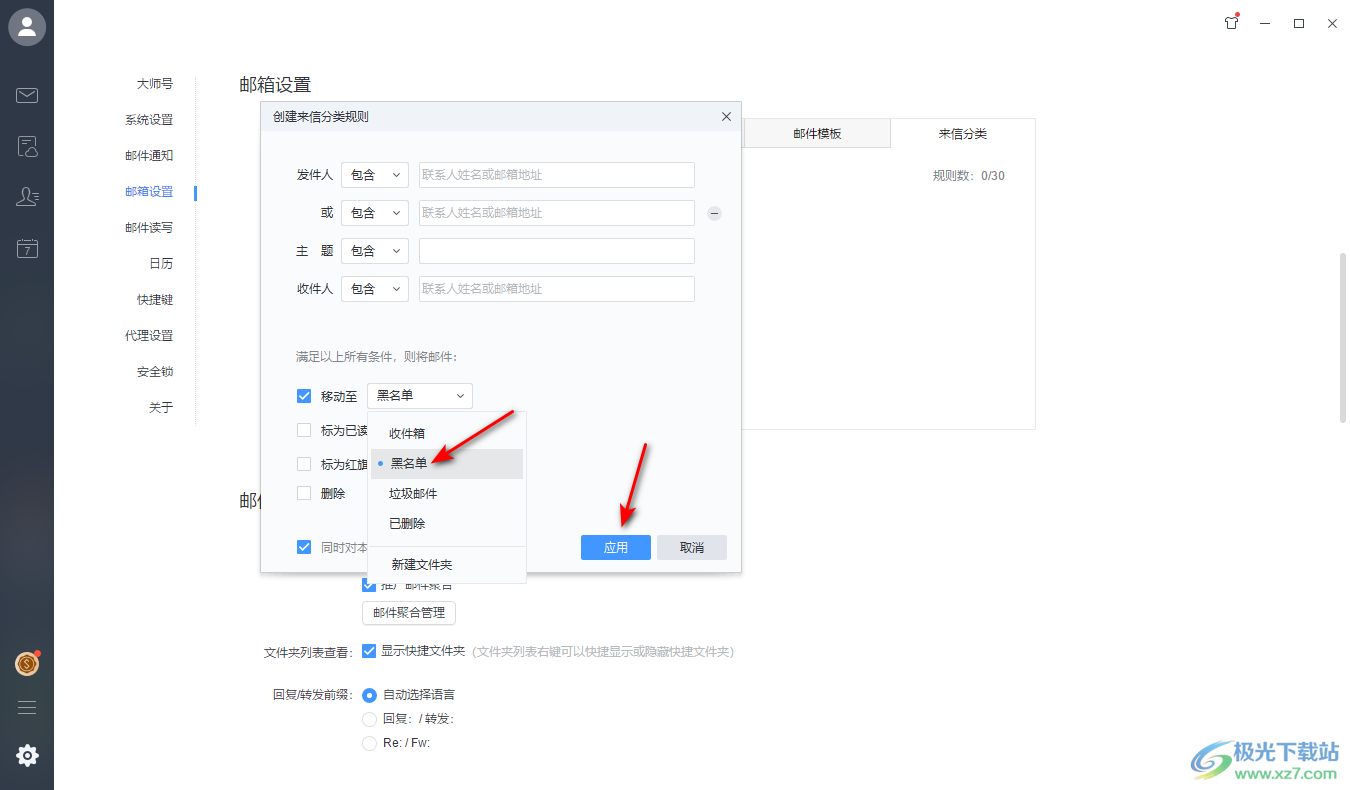This screenshot has width=1350, height=790.
Task: Open the 或 row 包含 dropdown
Action: point(375,213)
